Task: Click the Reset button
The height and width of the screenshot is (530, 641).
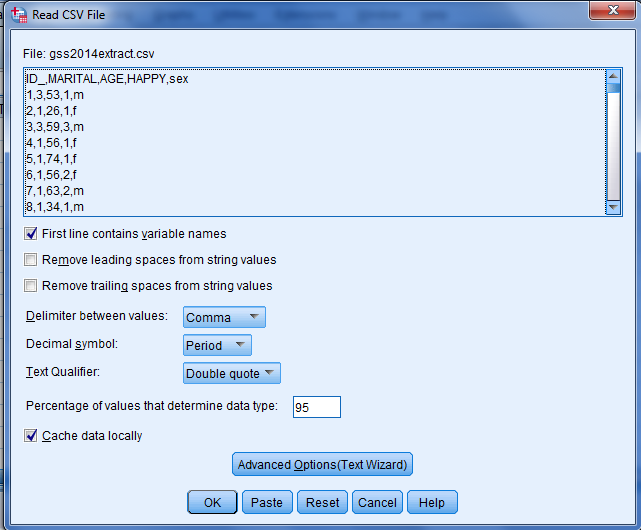Action: pos(323,502)
